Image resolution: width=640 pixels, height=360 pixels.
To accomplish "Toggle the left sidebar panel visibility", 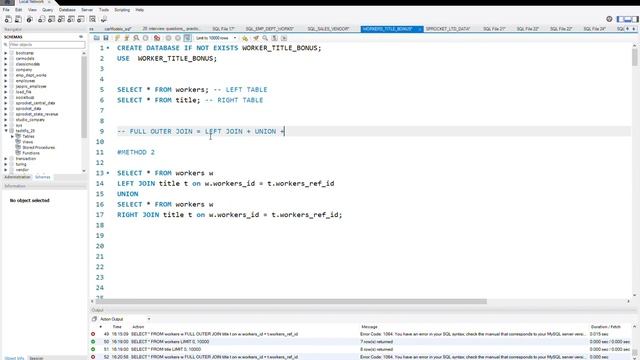I will tap(620, 19).
